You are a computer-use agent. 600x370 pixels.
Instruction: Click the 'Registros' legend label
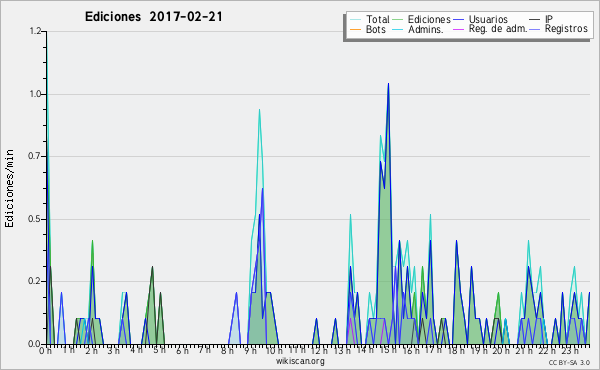point(566,29)
